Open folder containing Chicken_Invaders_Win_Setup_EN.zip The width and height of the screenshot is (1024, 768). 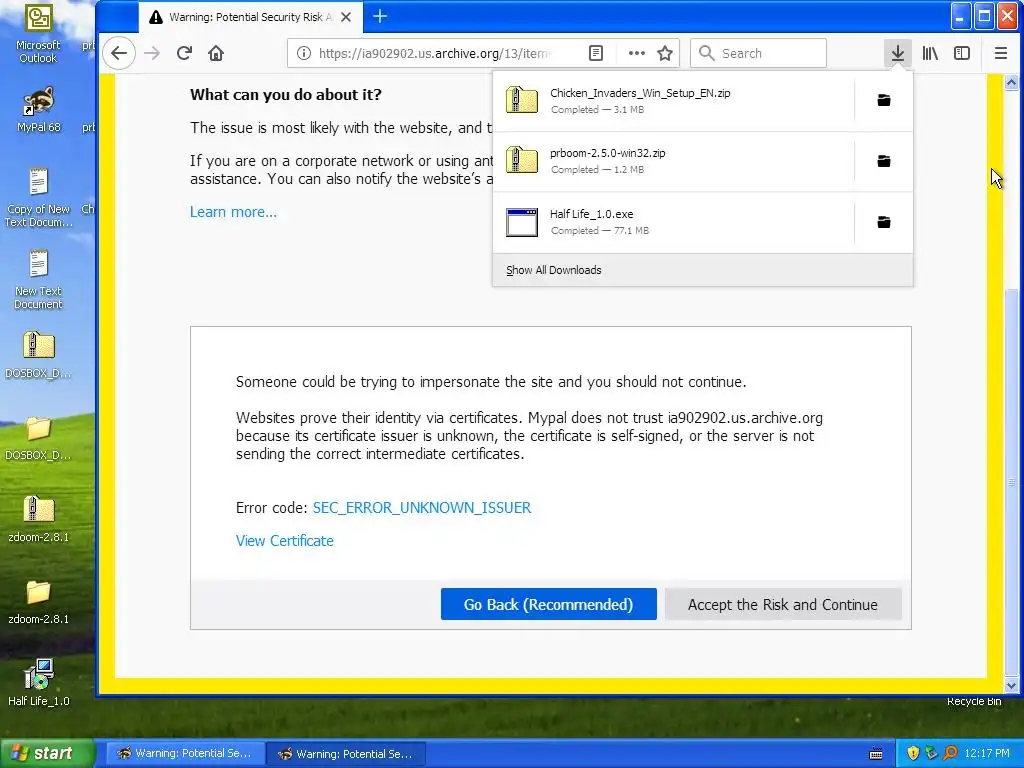point(884,101)
